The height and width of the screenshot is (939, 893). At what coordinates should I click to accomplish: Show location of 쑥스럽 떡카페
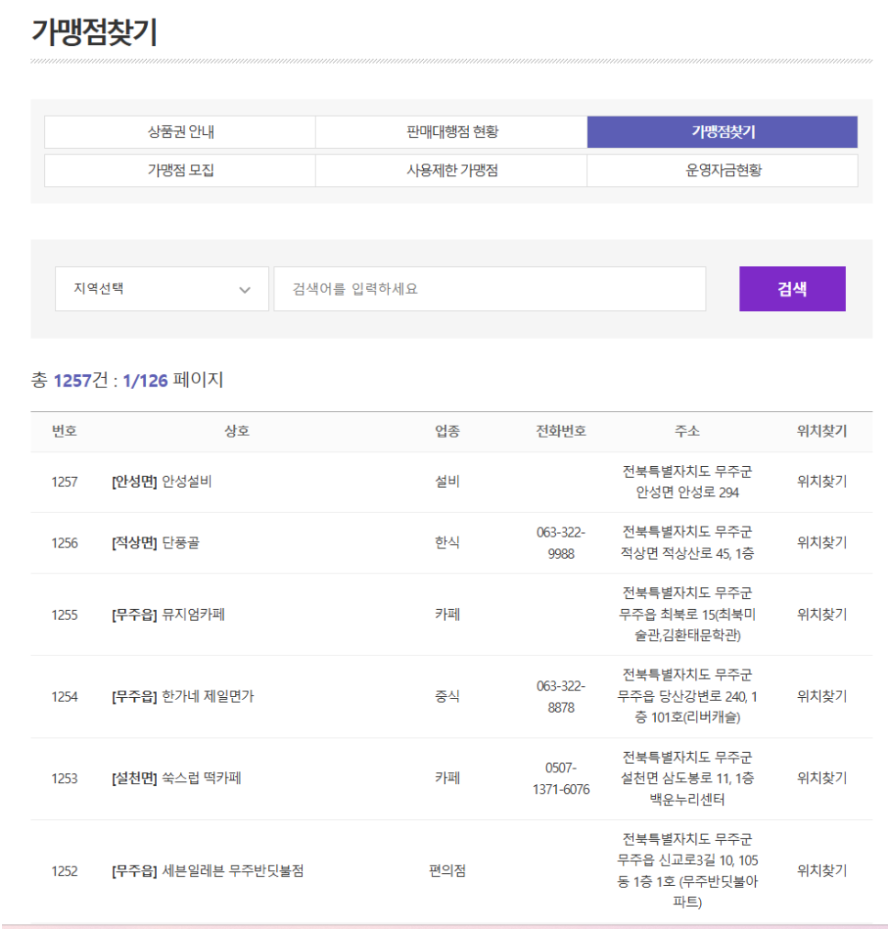[x=821, y=779]
